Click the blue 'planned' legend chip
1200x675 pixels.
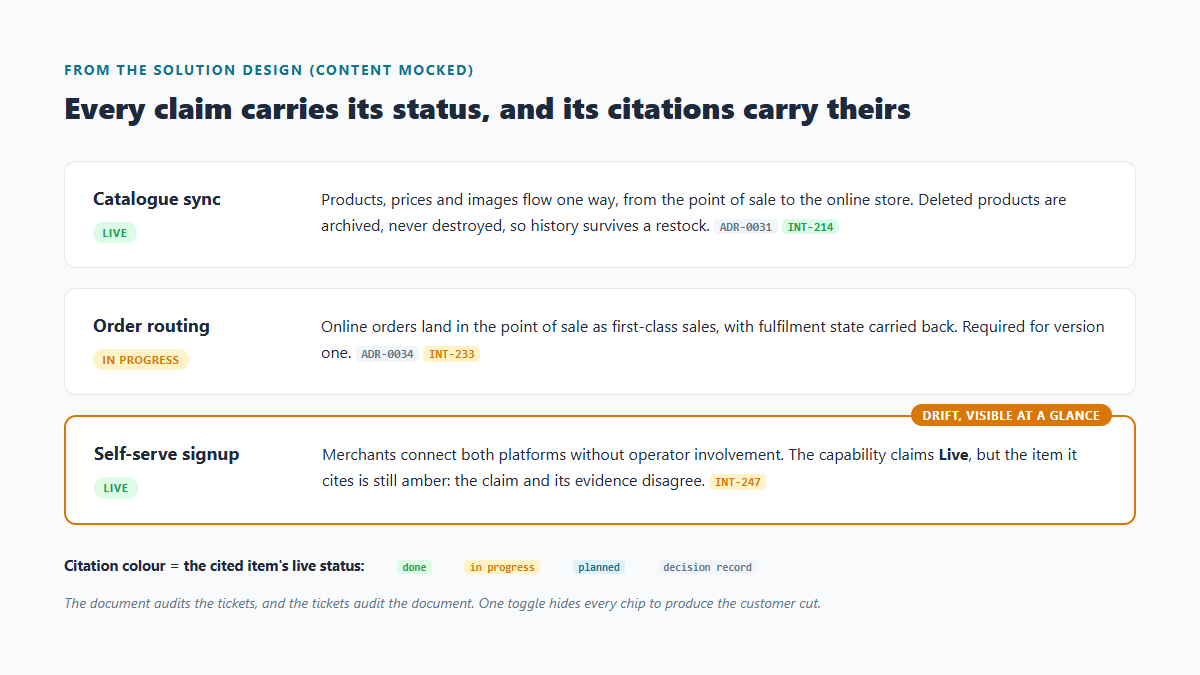[599, 567]
